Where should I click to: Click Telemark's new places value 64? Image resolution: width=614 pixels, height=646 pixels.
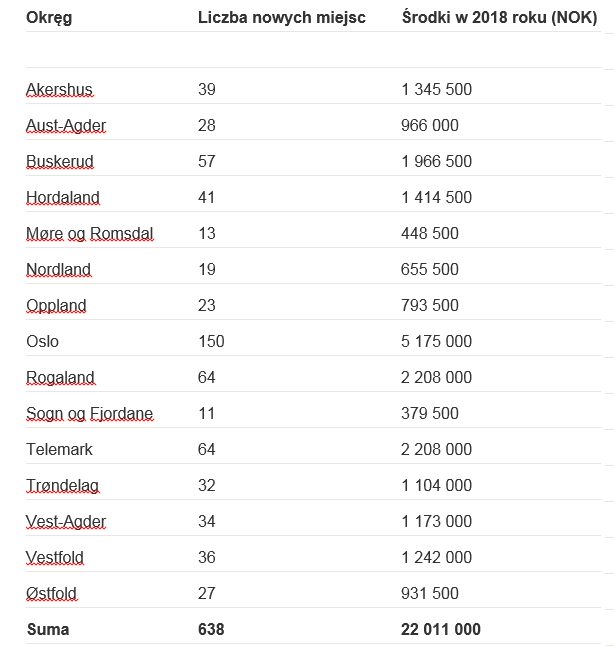coord(207,449)
